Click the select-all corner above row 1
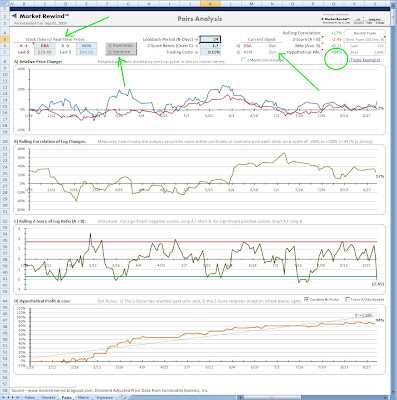 (4, 3)
